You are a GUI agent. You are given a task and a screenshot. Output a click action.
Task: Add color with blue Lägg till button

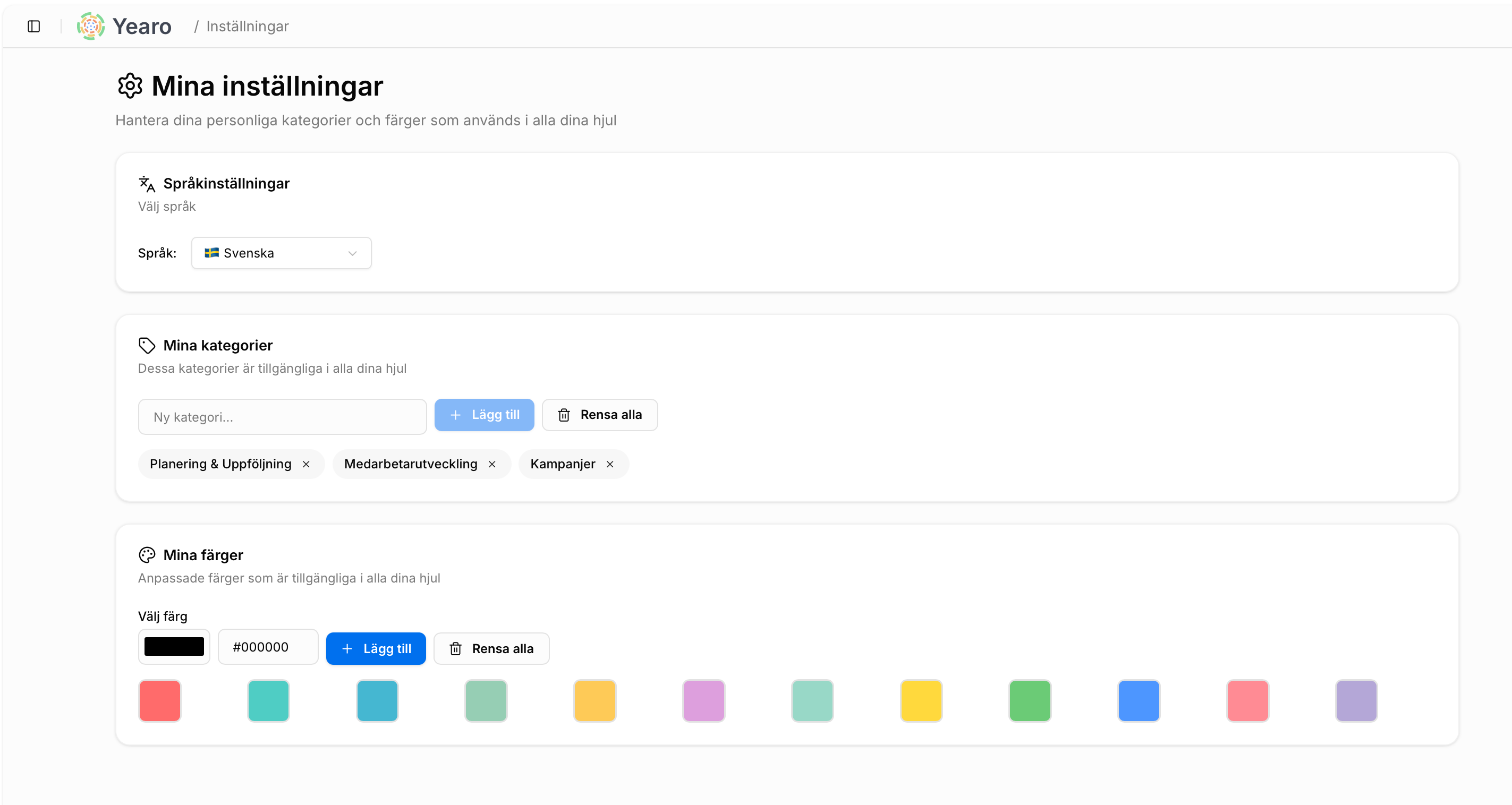(x=376, y=649)
